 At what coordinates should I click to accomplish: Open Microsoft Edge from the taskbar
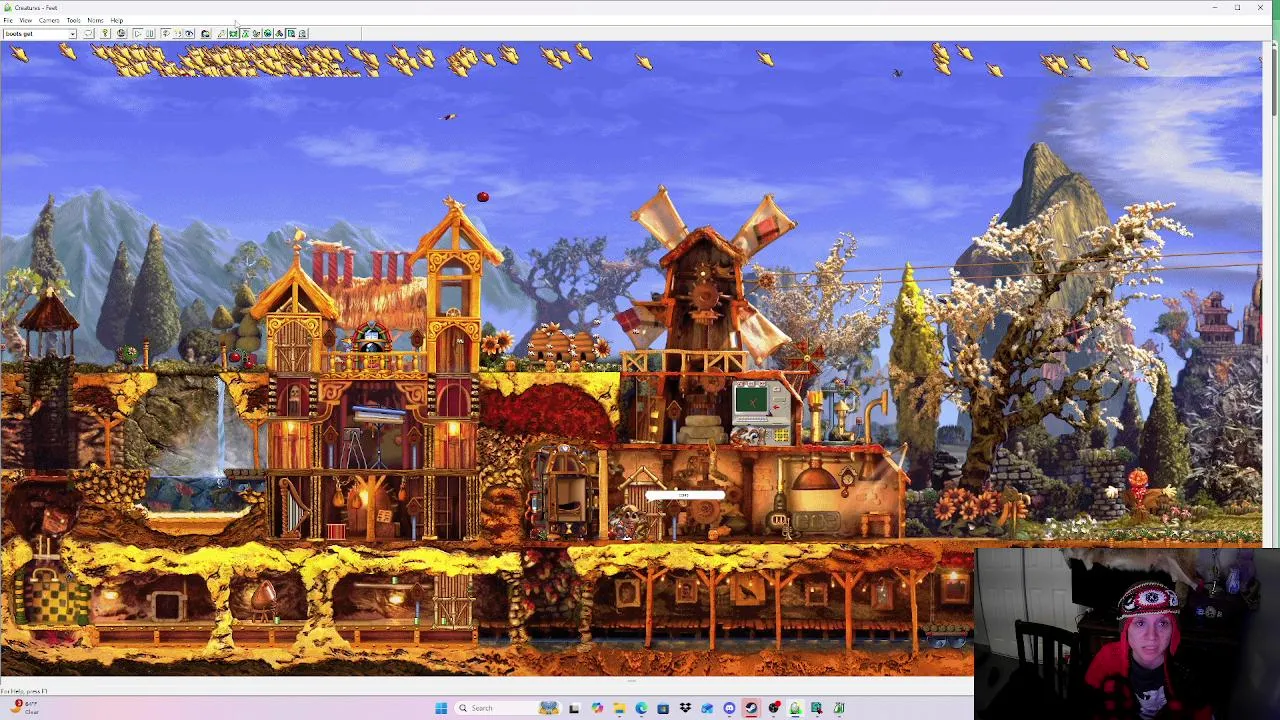641,708
